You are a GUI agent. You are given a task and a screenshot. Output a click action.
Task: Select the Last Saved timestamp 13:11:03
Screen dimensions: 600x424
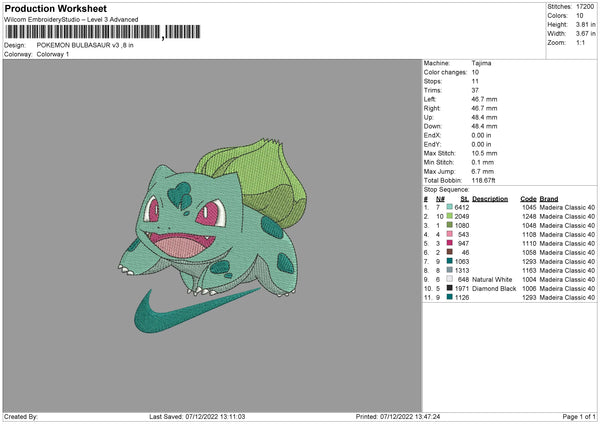coord(232,416)
